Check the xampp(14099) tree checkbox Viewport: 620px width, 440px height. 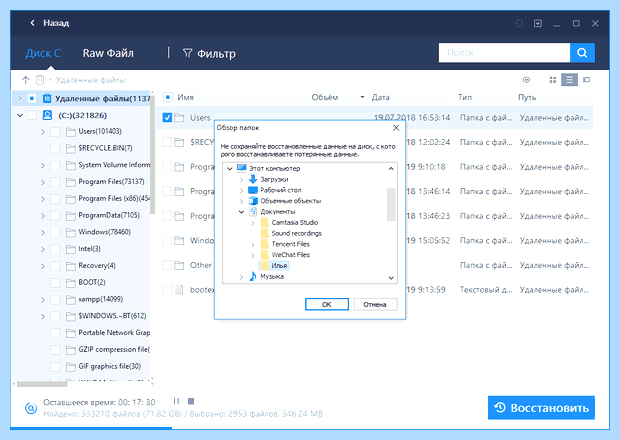tap(55, 300)
